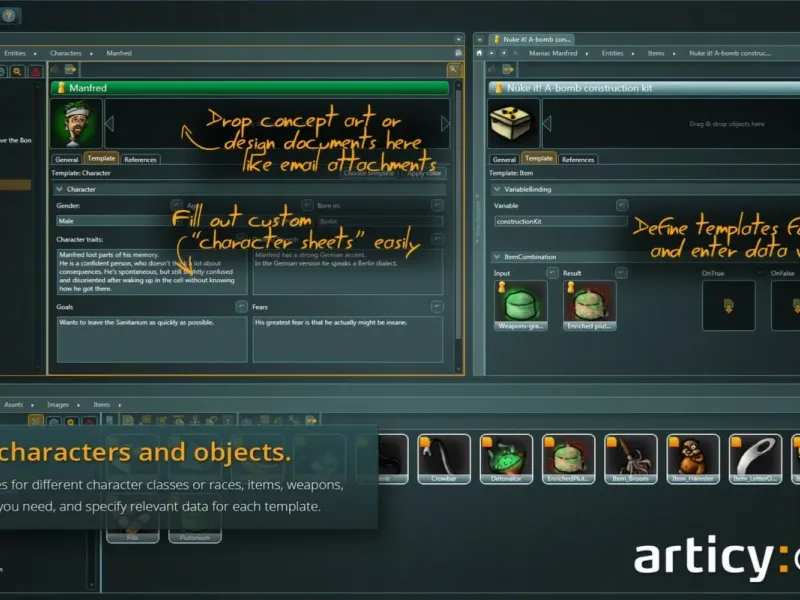Click the search magnifier icon in the Characters navigator

pos(17,71)
